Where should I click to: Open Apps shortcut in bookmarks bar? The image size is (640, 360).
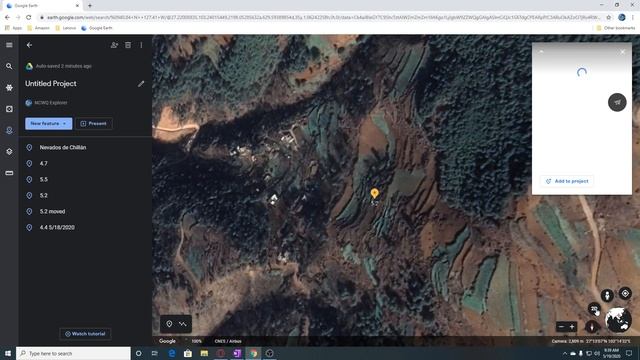14,28
